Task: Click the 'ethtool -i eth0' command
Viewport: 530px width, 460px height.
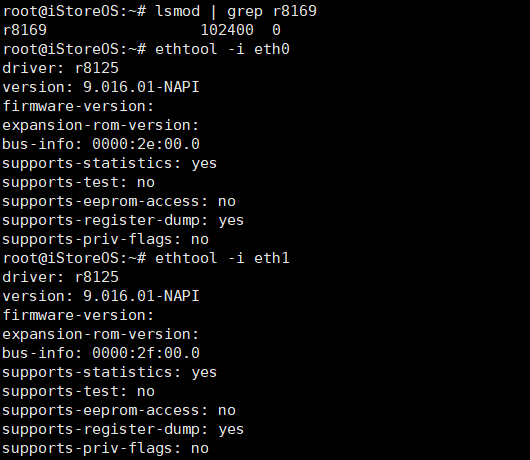Action: coord(222,49)
